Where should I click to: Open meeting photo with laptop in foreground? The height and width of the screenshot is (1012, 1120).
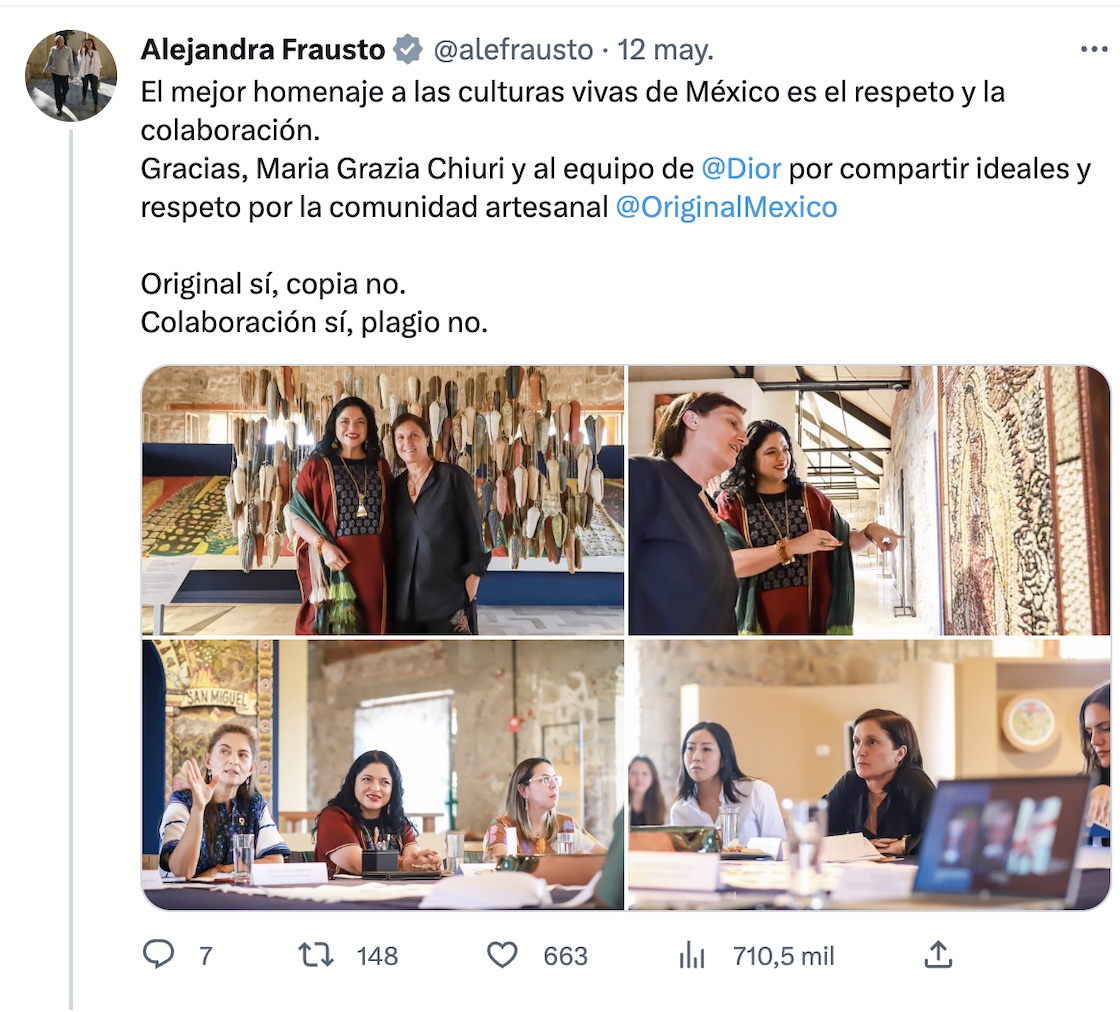click(869, 774)
